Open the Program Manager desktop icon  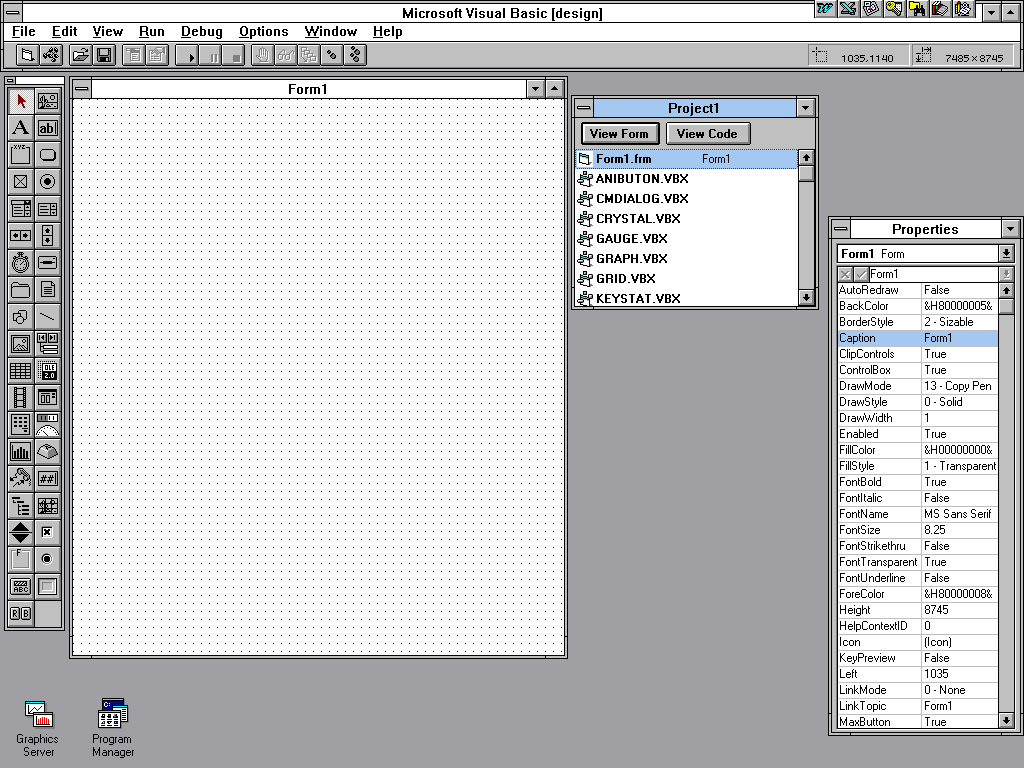coord(112,728)
